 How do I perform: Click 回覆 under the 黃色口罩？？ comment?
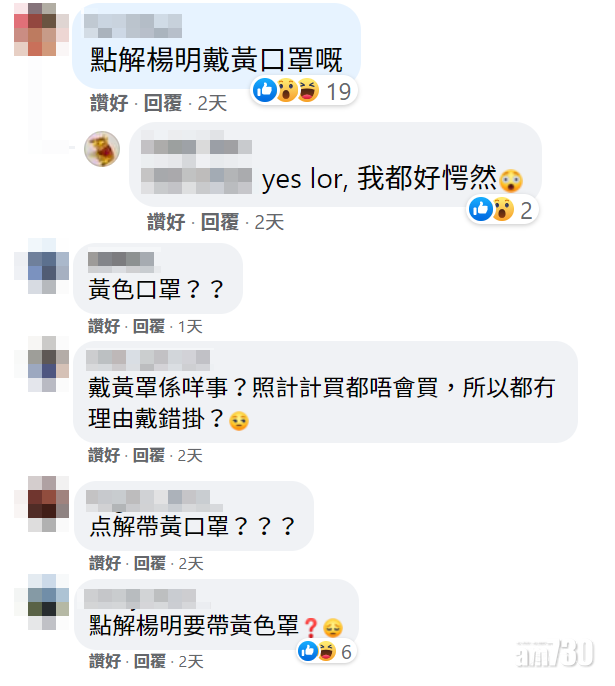pyautogui.click(x=149, y=326)
